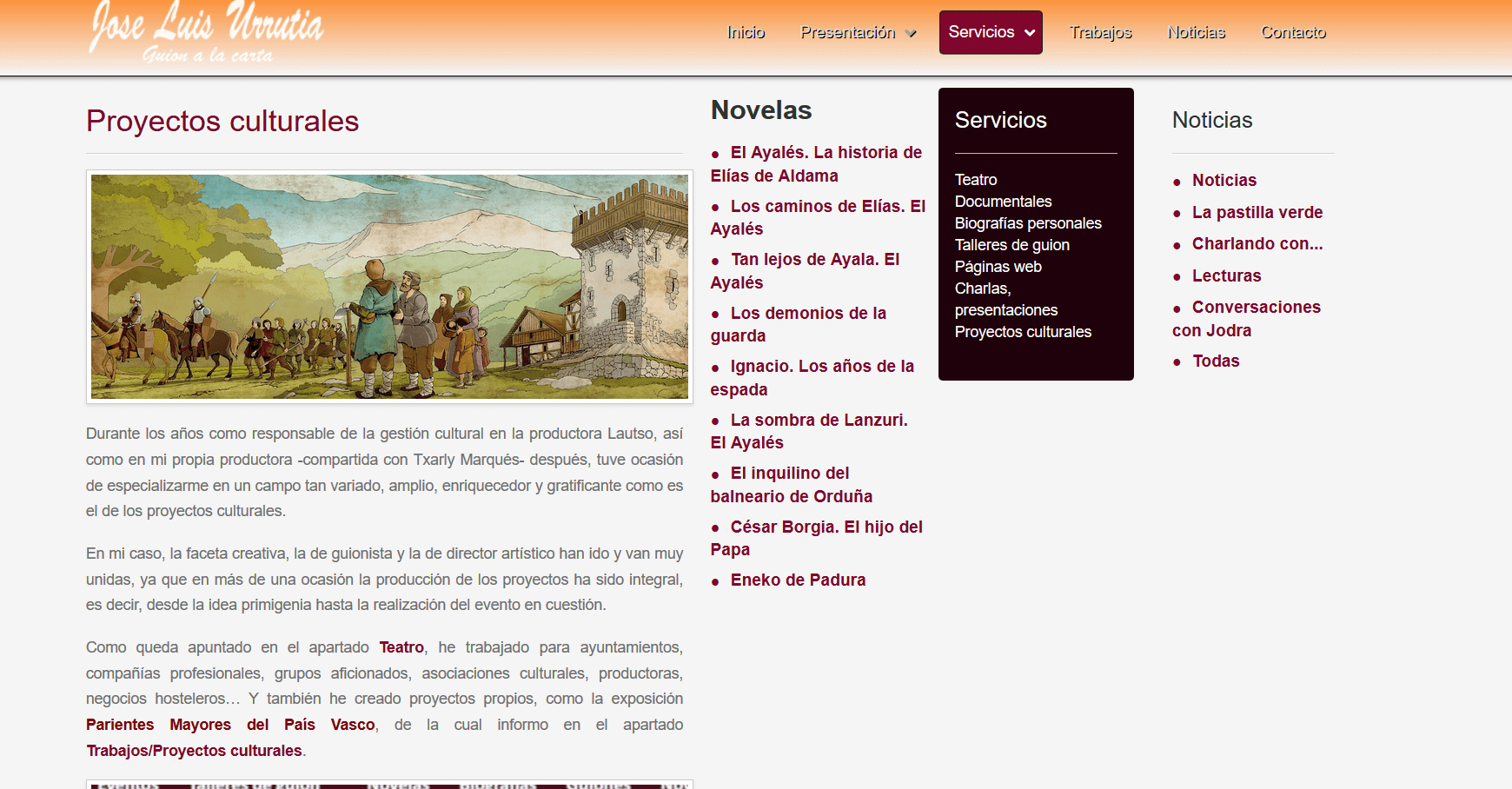Viewport: 1512px width, 789px height.
Task: Select Biografías personales in Servicios panel
Action: coord(1028,223)
